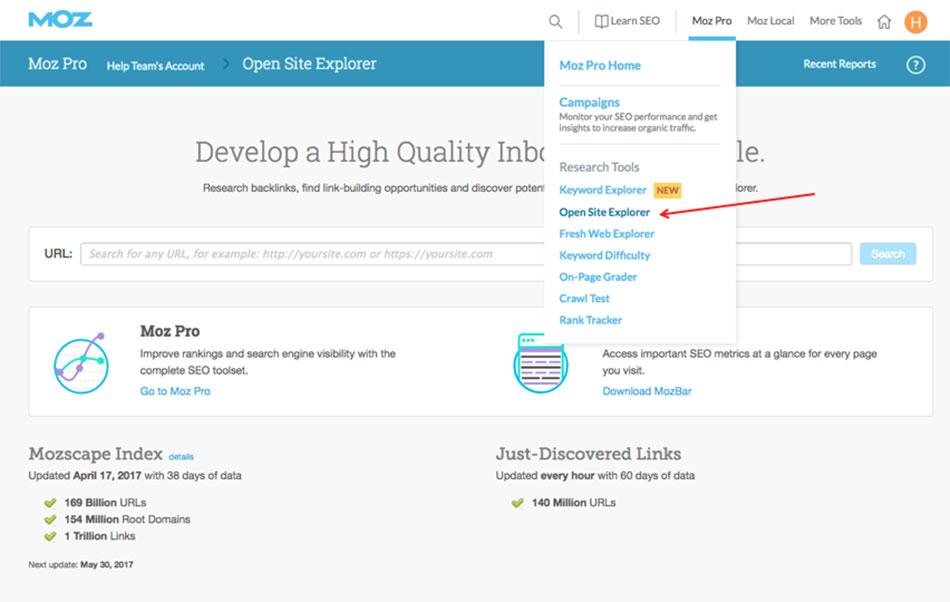Open the Moz Pro menu tab
This screenshot has width=950, height=602.
[712, 21]
